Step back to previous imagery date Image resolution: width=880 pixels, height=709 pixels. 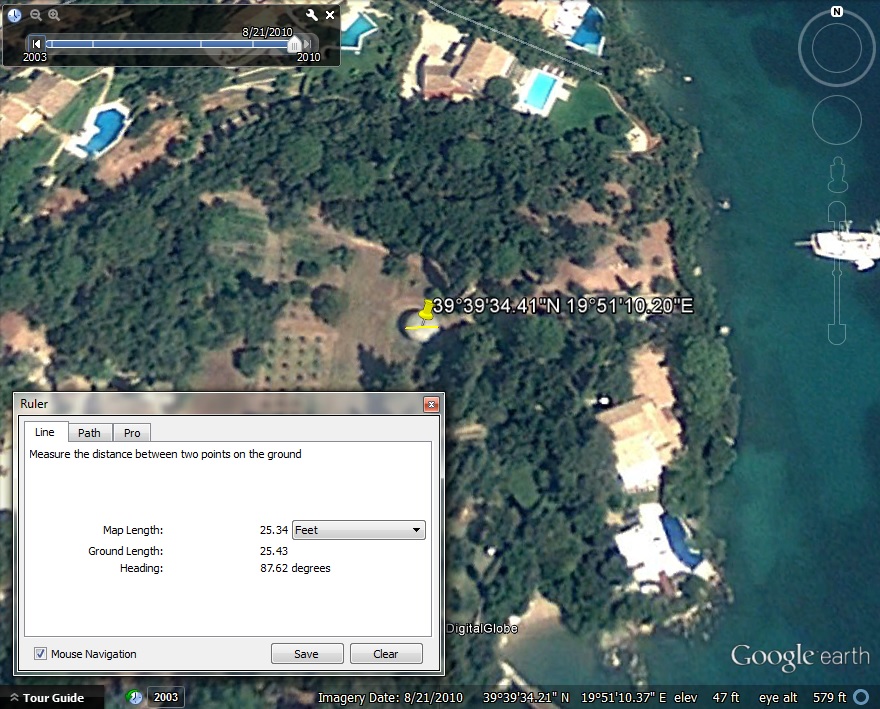37,43
